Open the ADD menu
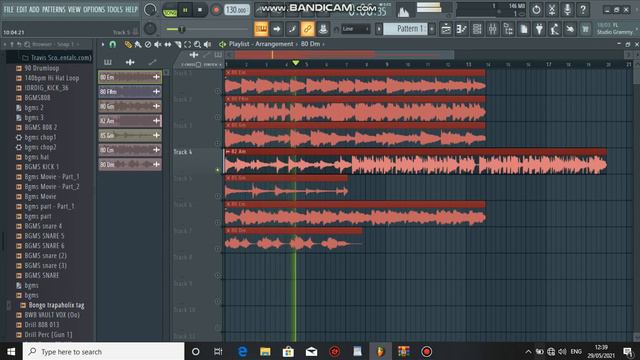Screen dimensions: 640x360 coord(34,9)
